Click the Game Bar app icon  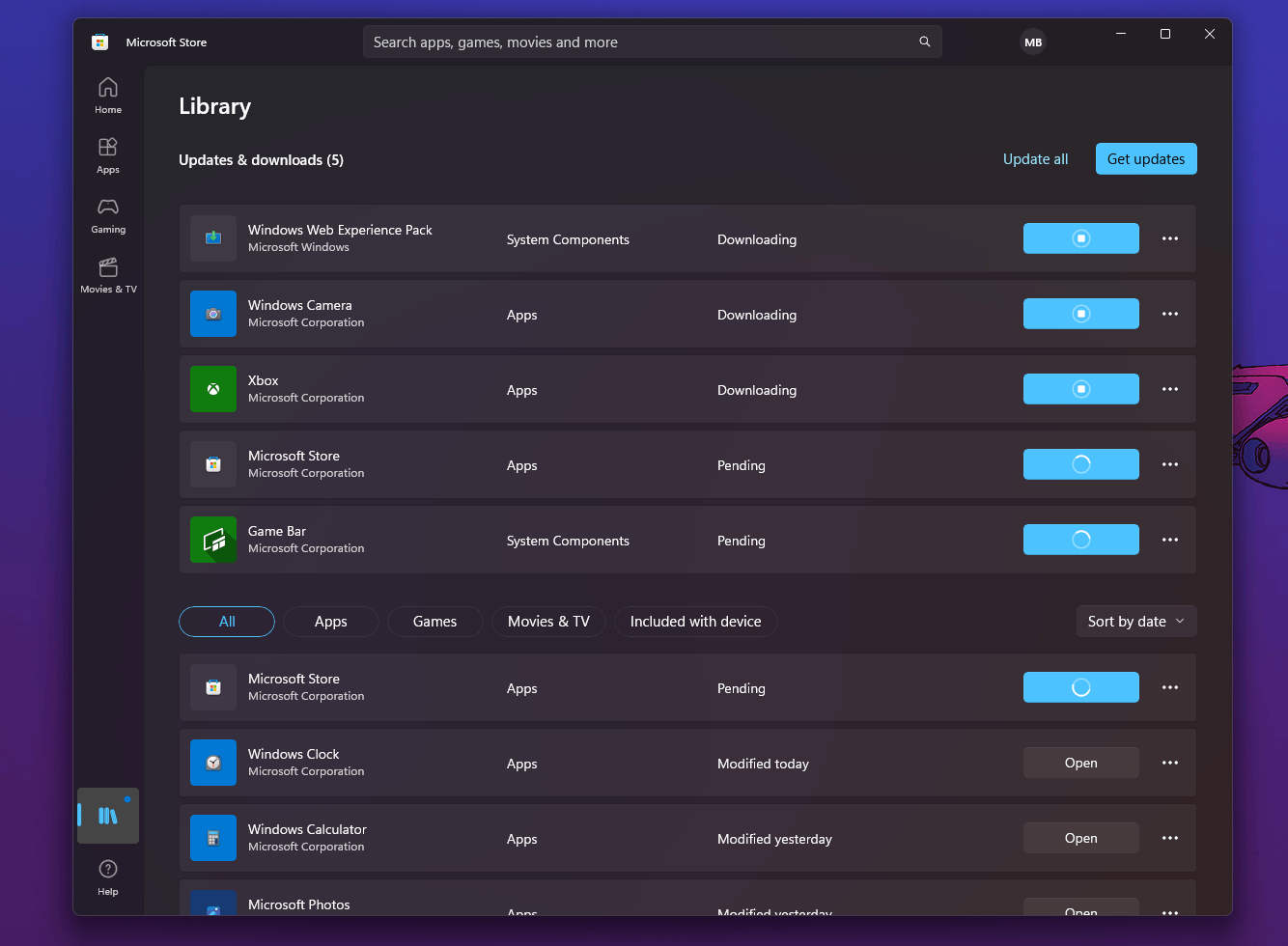point(213,540)
